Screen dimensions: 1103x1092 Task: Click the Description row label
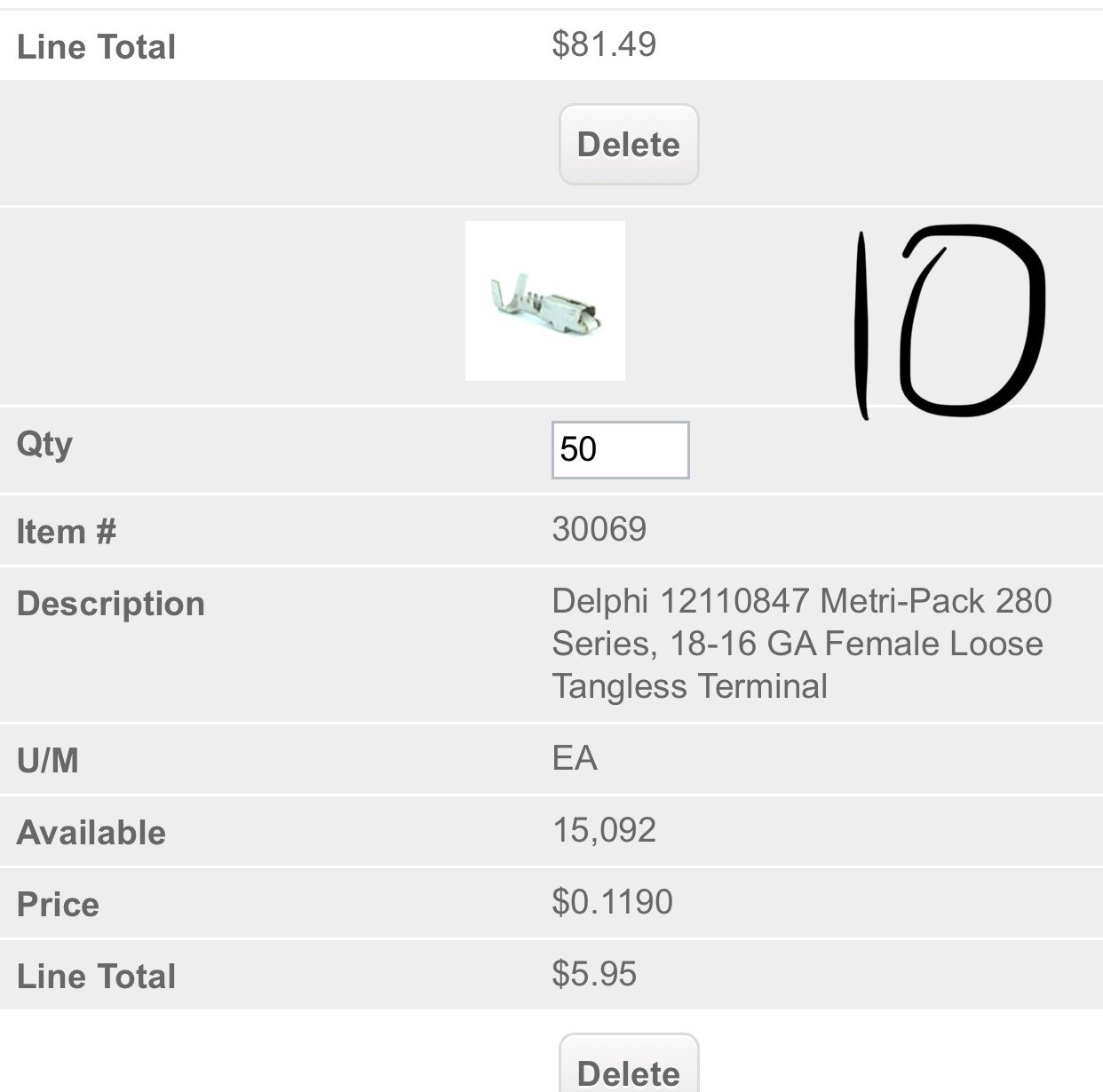111,604
